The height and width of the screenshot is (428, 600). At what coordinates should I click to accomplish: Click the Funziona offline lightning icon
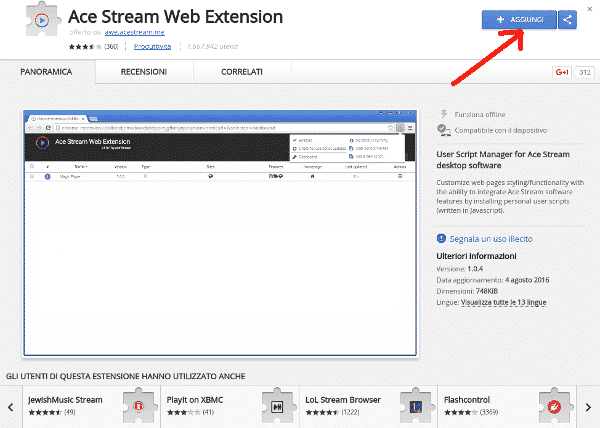[x=444, y=114]
